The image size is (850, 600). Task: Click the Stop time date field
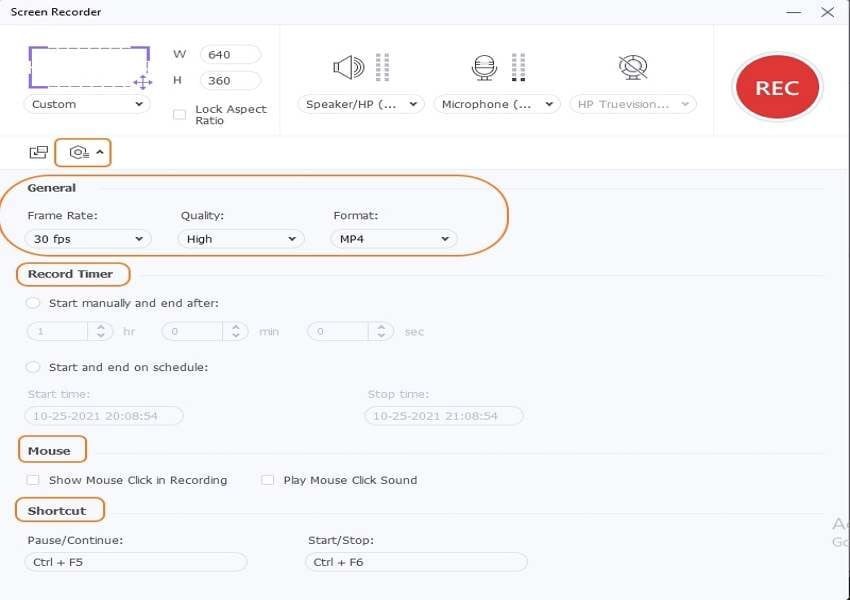pyautogui.click(x=444, y=416)
